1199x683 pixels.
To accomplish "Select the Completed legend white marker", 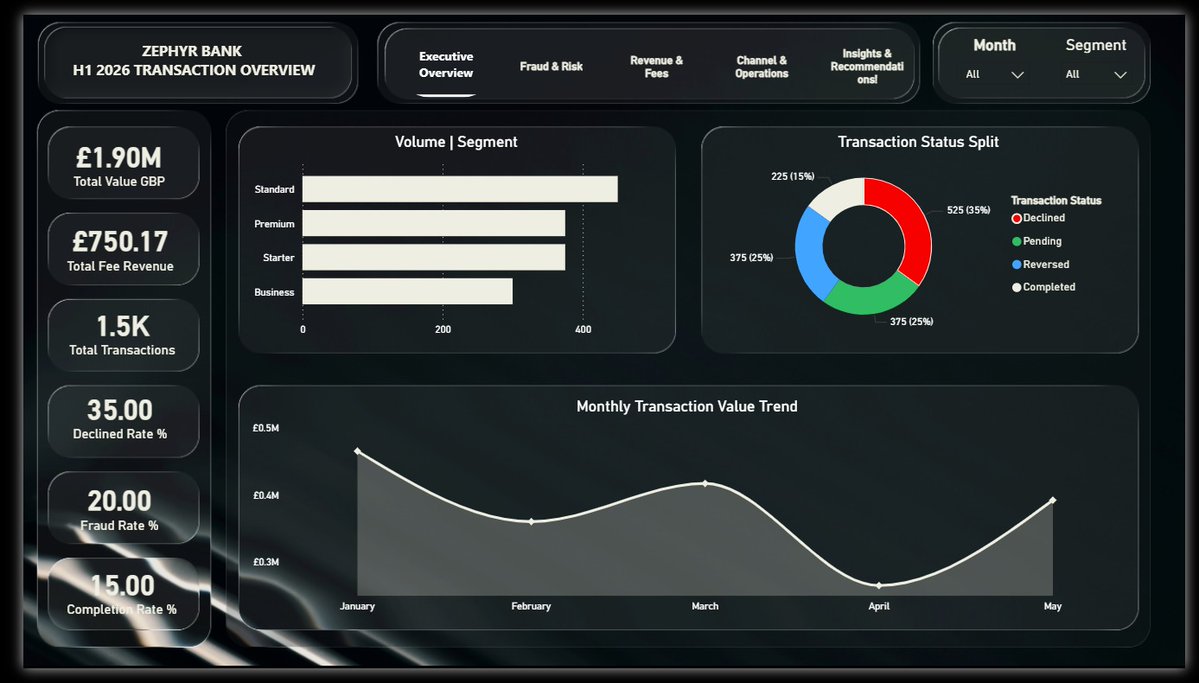I will pyautogui.click(x=1016, y=288).
